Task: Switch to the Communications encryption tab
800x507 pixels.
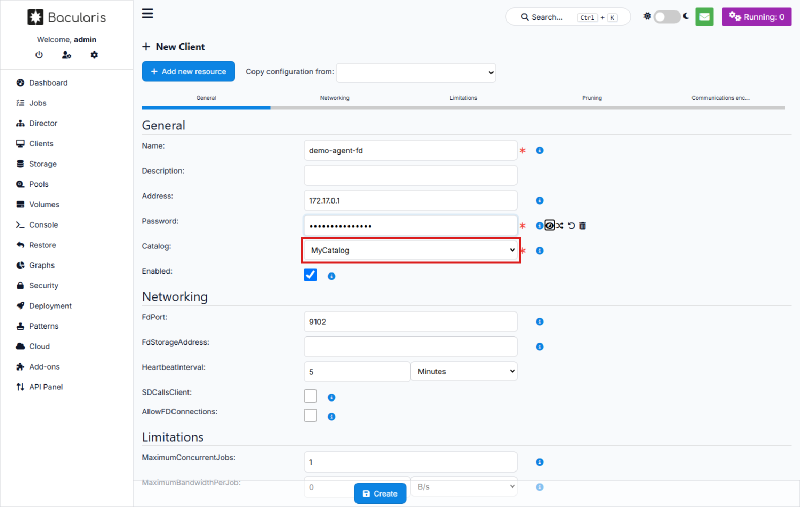Action: coord(720,98)
